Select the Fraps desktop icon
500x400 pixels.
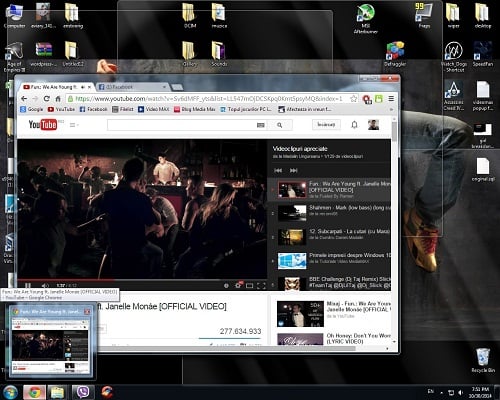click(424, 16)
